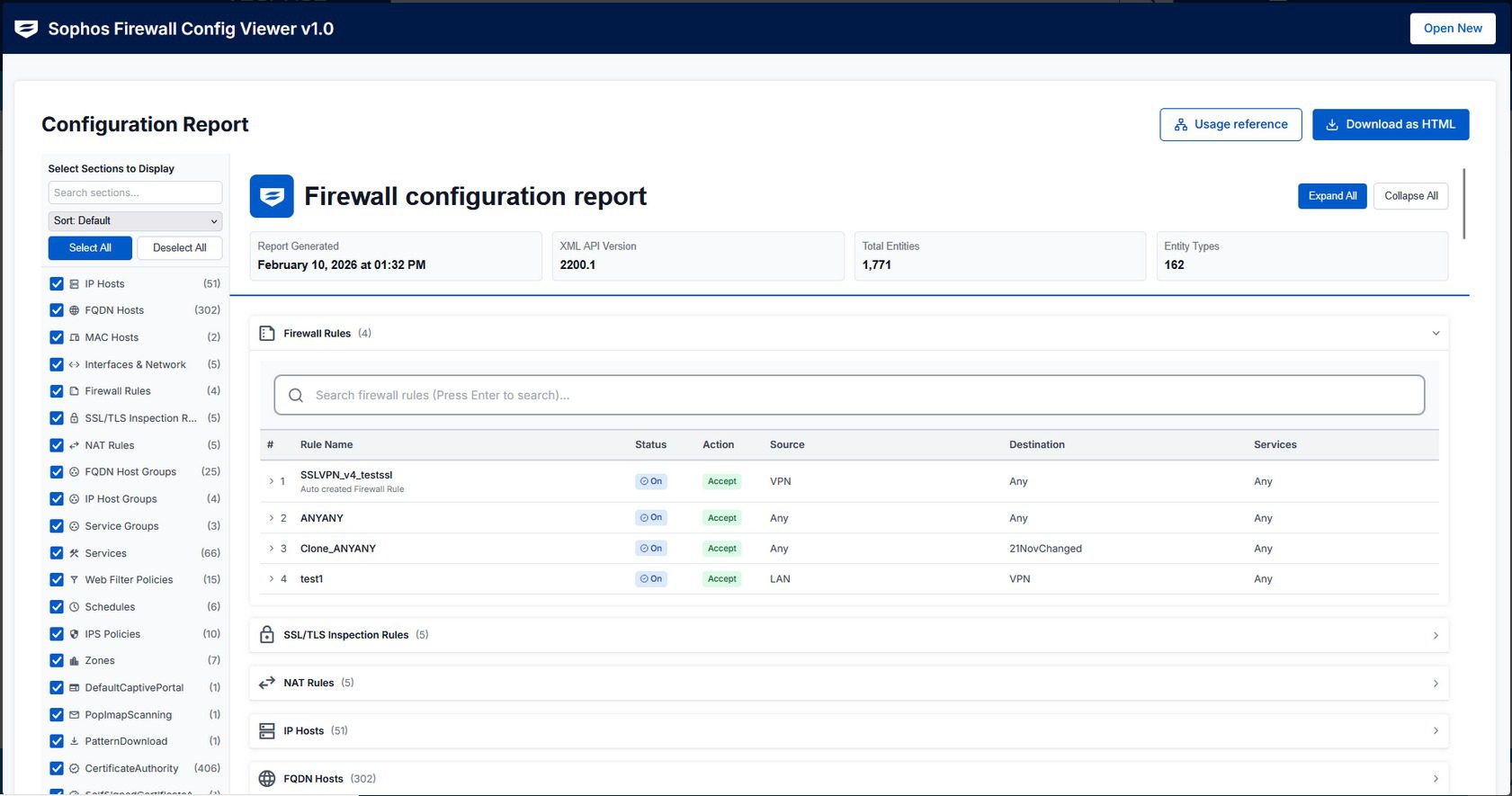Click the Zones icon in sidebar list
Screen dimensions: 1512x796
point(75,661)
